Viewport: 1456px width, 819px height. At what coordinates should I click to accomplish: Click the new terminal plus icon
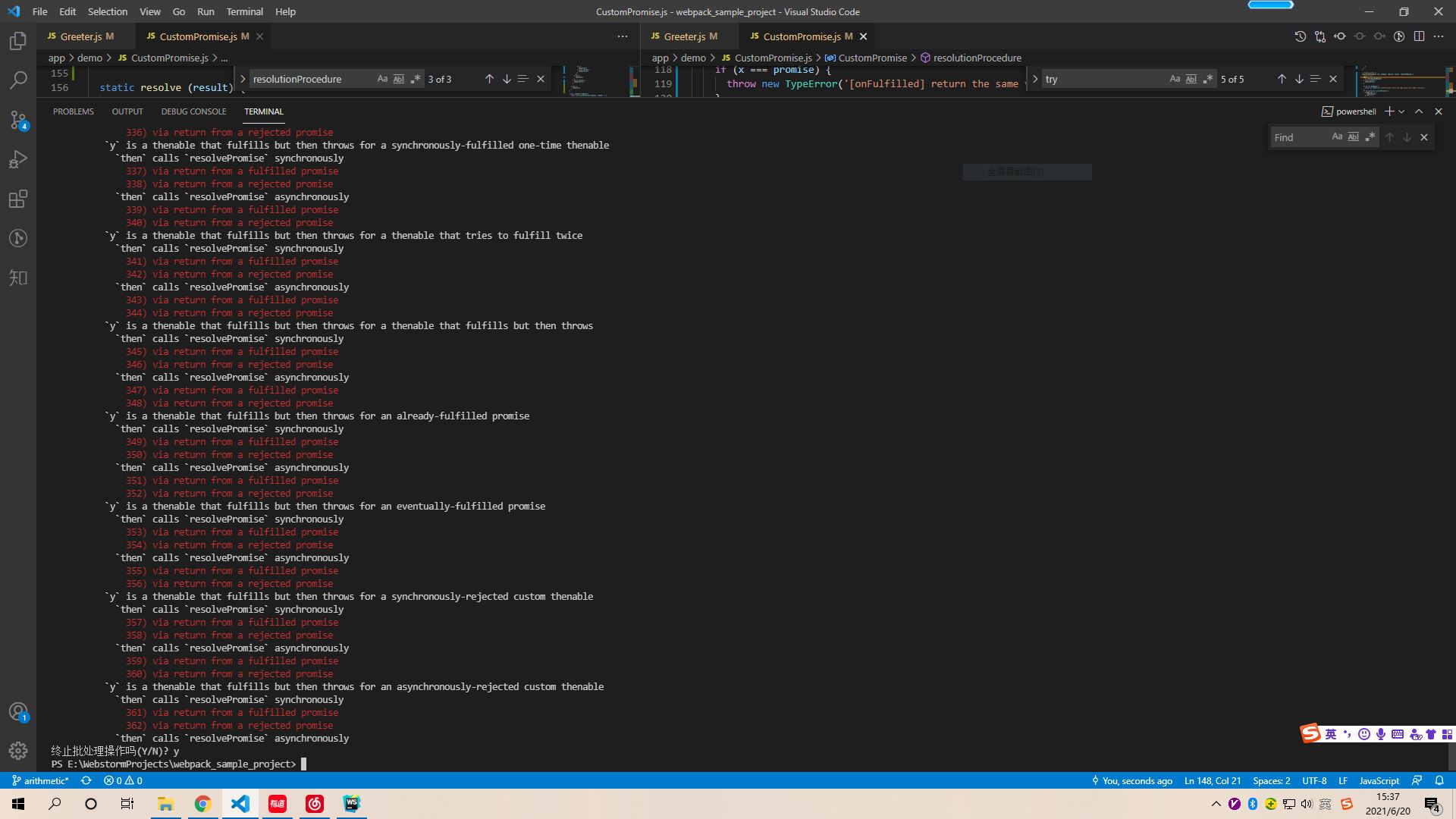1389,111
